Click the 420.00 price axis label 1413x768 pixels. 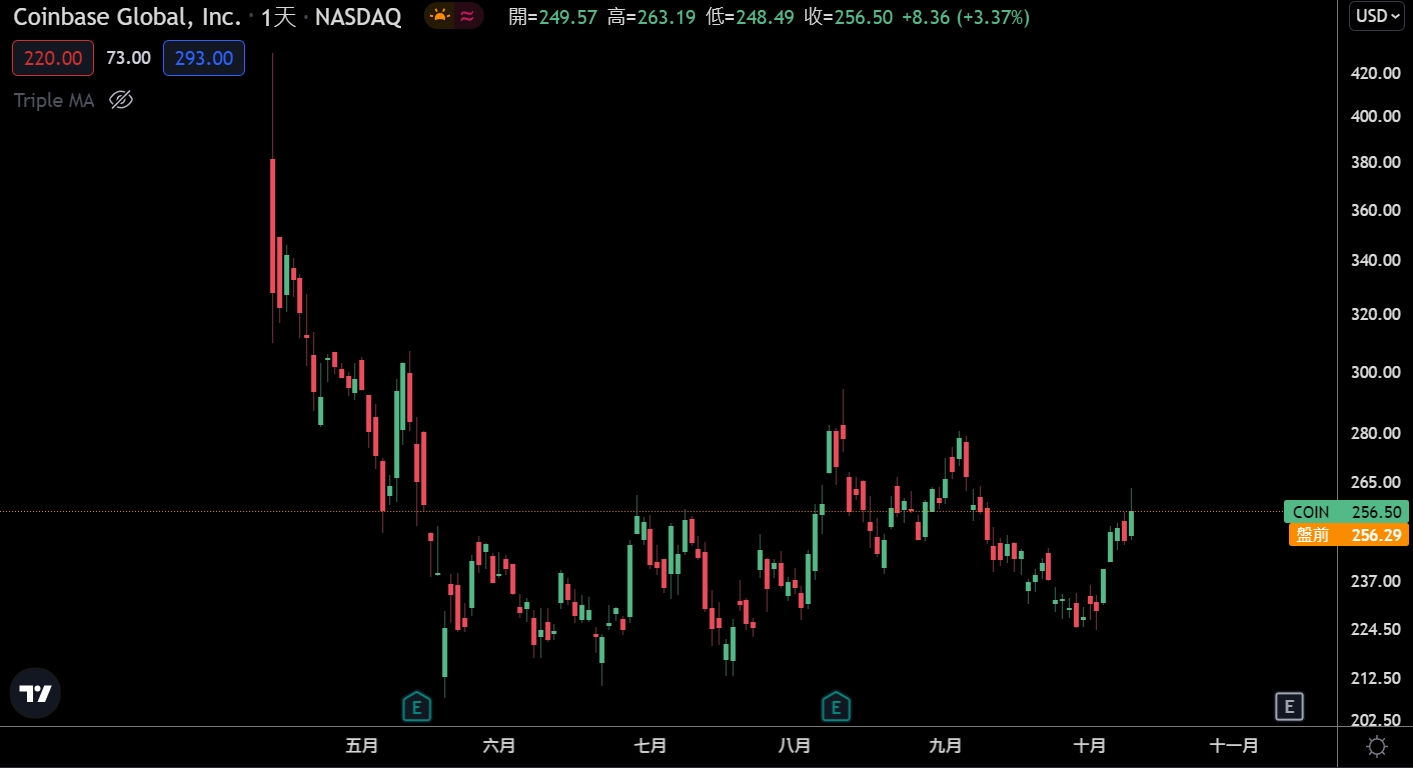[x=1375, y=73]
